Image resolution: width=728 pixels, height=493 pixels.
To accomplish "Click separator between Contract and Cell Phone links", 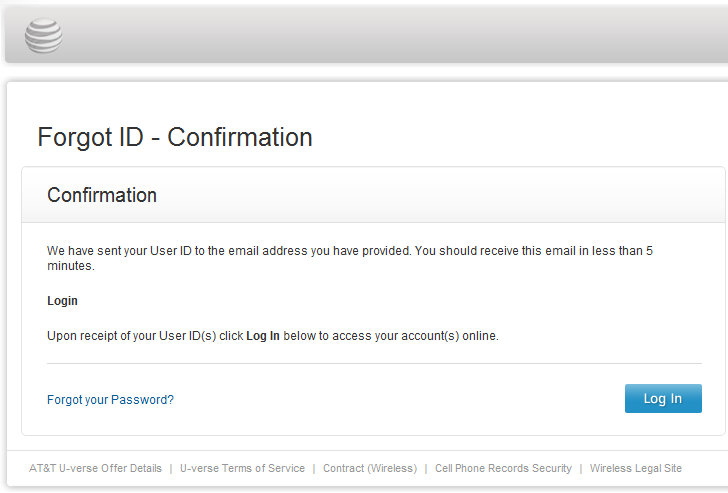I will (426, 469).
